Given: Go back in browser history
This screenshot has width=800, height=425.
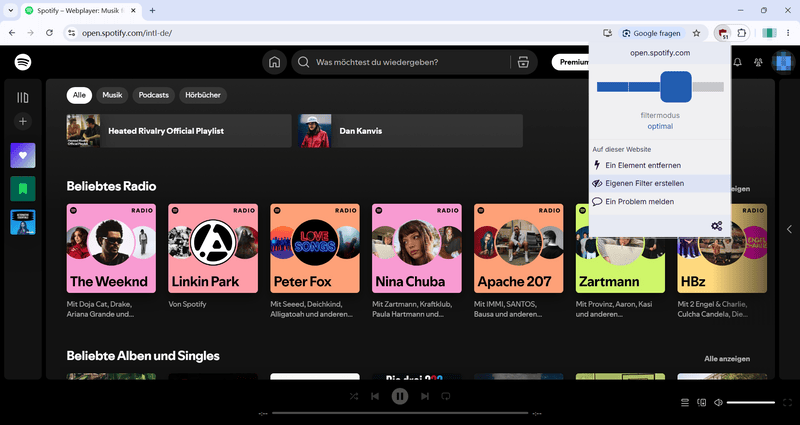Looking at the screenshot, I should pos(12,33).
